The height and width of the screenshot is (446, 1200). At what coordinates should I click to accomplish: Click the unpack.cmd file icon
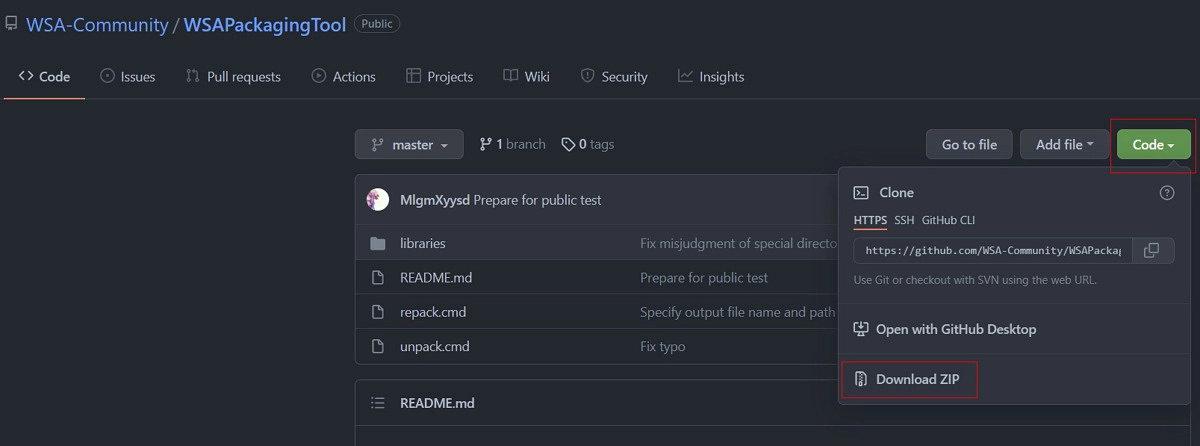click(378, 346)
